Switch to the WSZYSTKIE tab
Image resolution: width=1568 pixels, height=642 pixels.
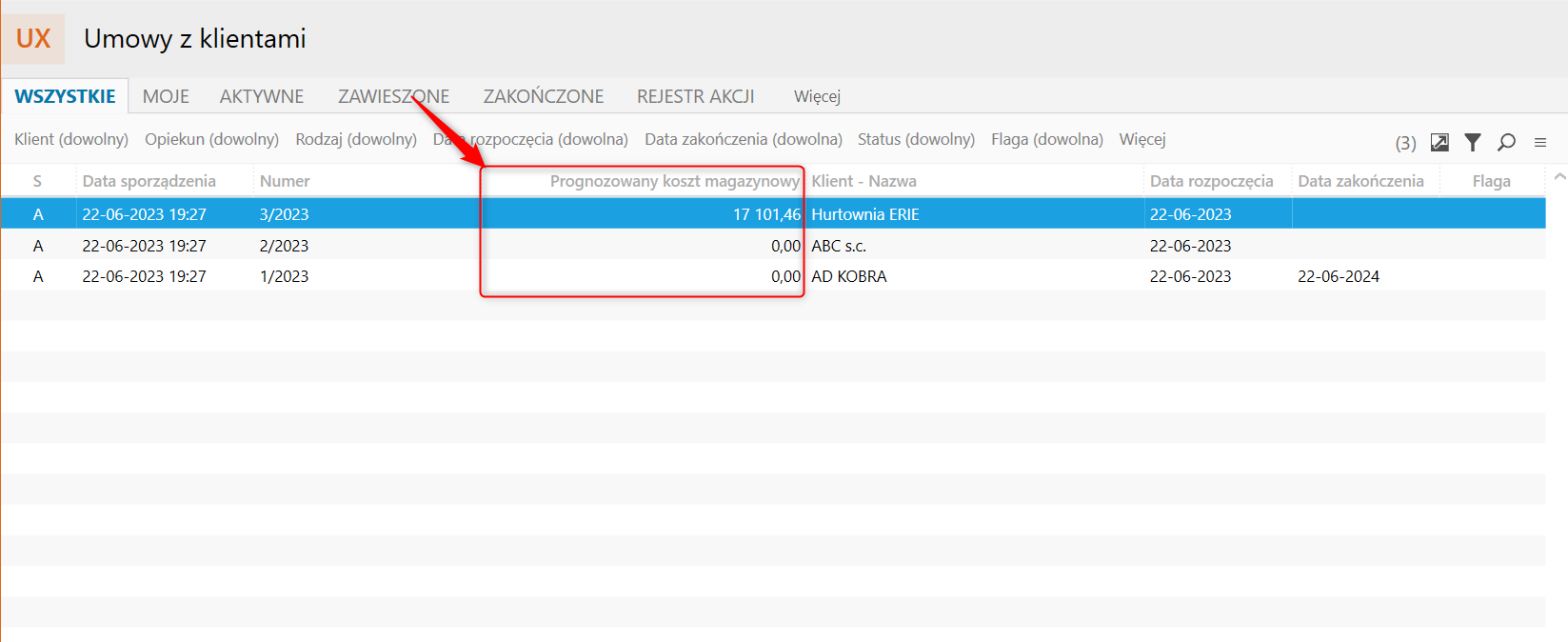[x=65, y=96]
